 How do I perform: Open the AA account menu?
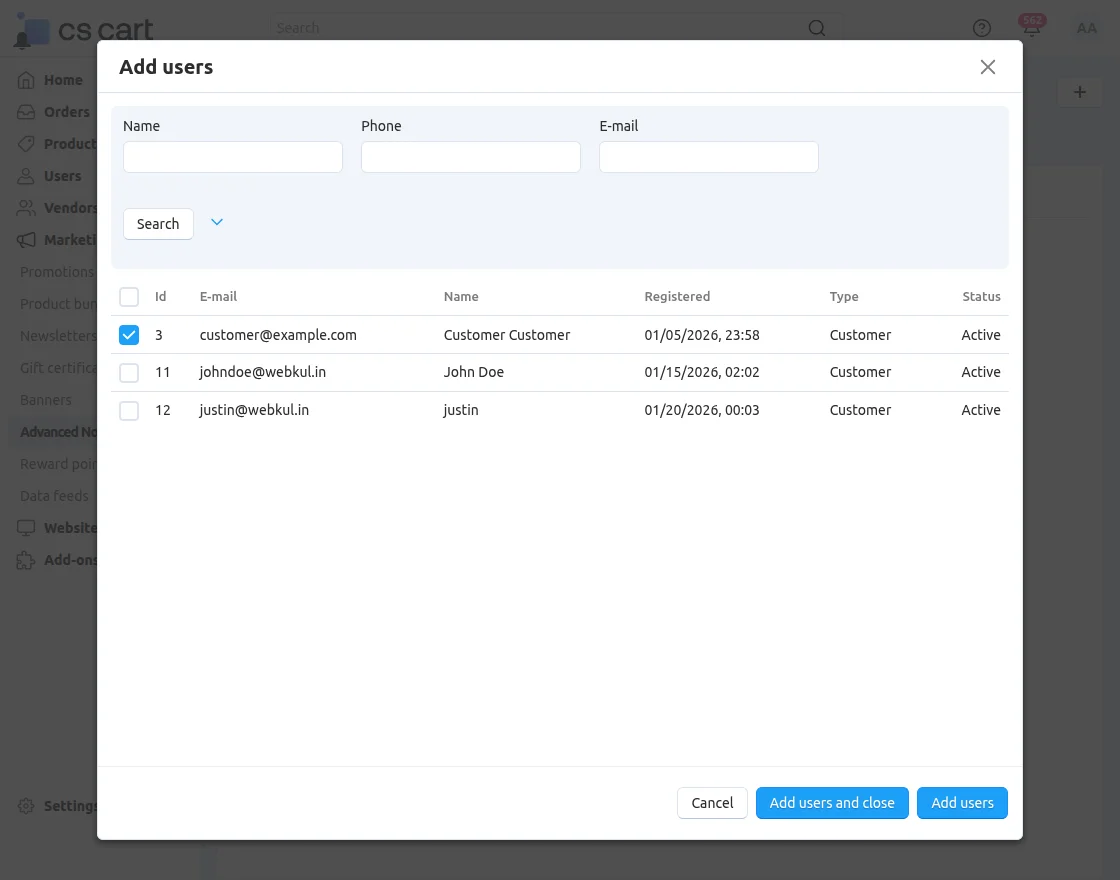[1086, 28]
